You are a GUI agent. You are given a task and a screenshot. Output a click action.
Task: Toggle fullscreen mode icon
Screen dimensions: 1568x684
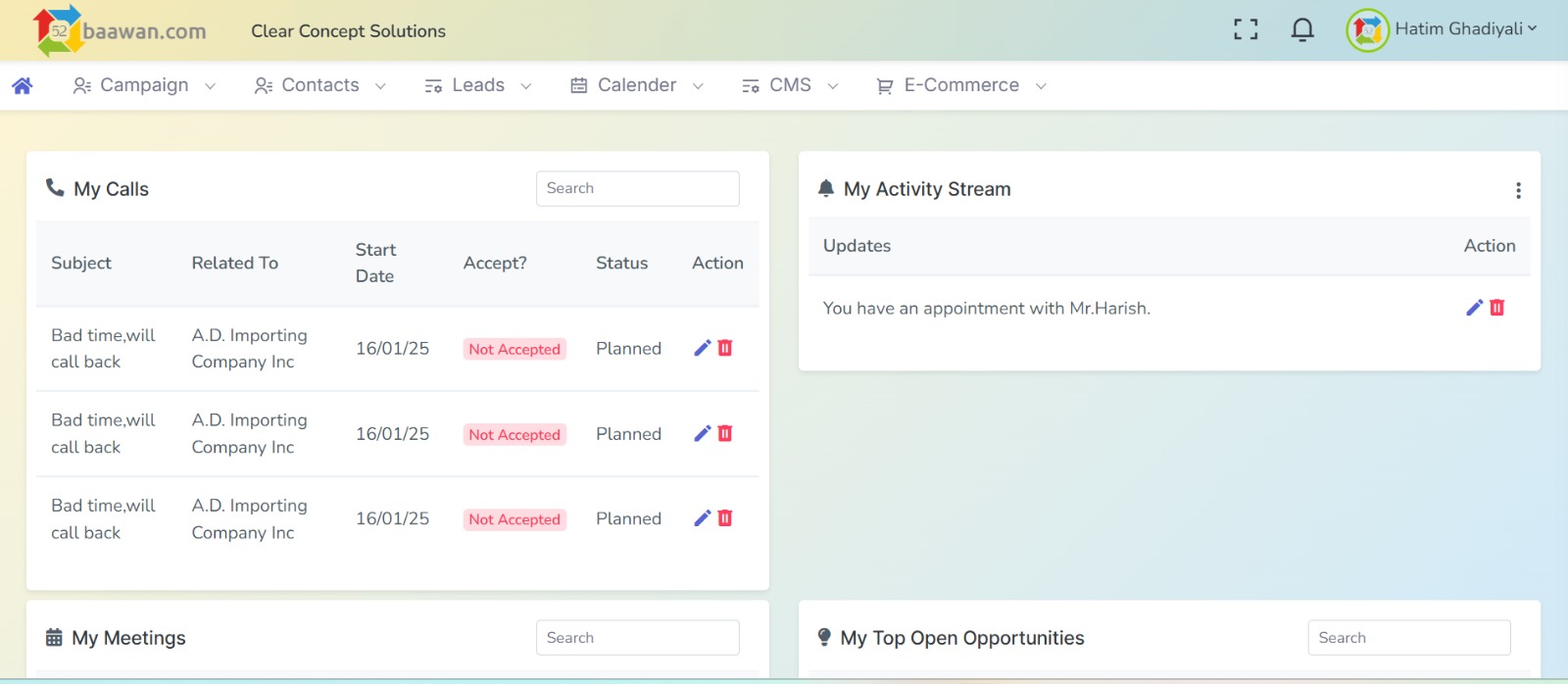(1246, 29)
